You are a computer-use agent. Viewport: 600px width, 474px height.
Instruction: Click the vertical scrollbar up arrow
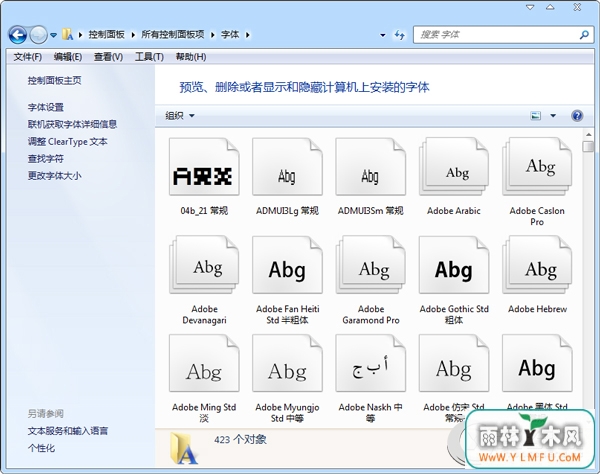point(589,135)
